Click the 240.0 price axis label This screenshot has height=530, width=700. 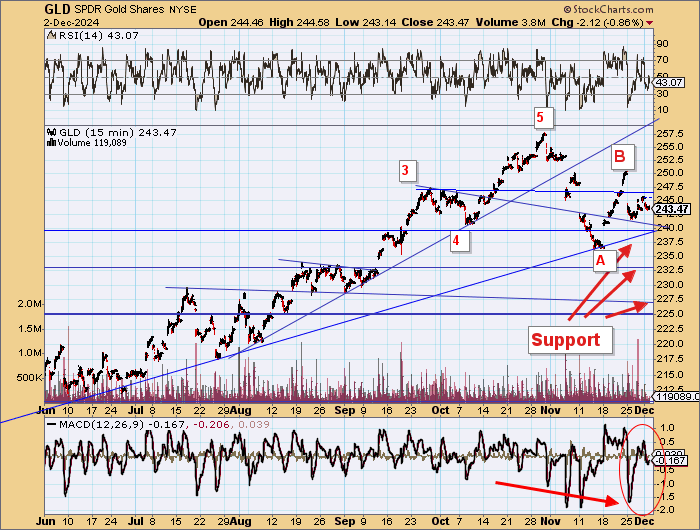671,228
